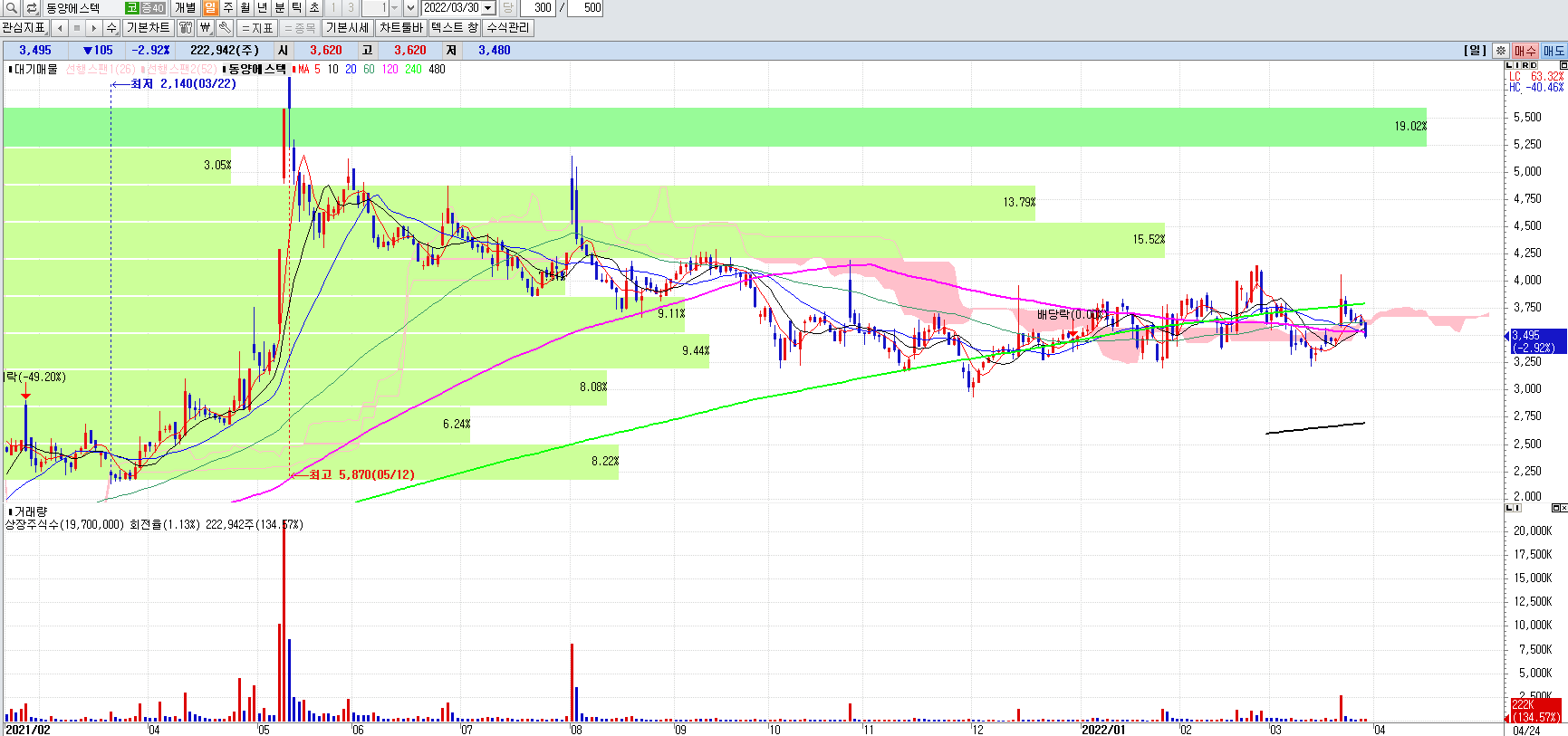The image size is (1568, 736).
Task: Expand the interval list chevron button
Action: (410, 8)
